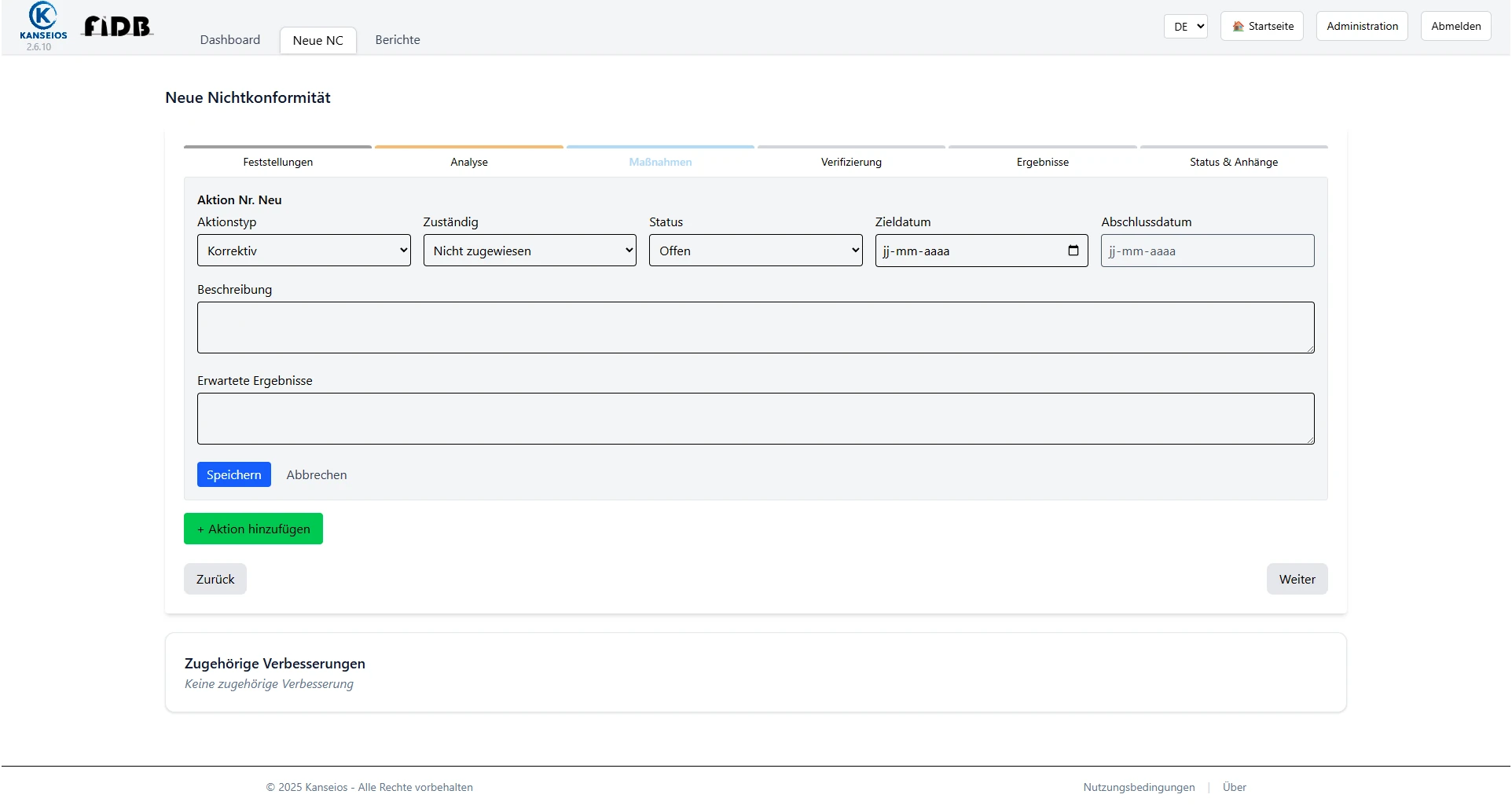1512x809 pixels.
Task: Click the FIDB logo
Action: coord(117,27)
